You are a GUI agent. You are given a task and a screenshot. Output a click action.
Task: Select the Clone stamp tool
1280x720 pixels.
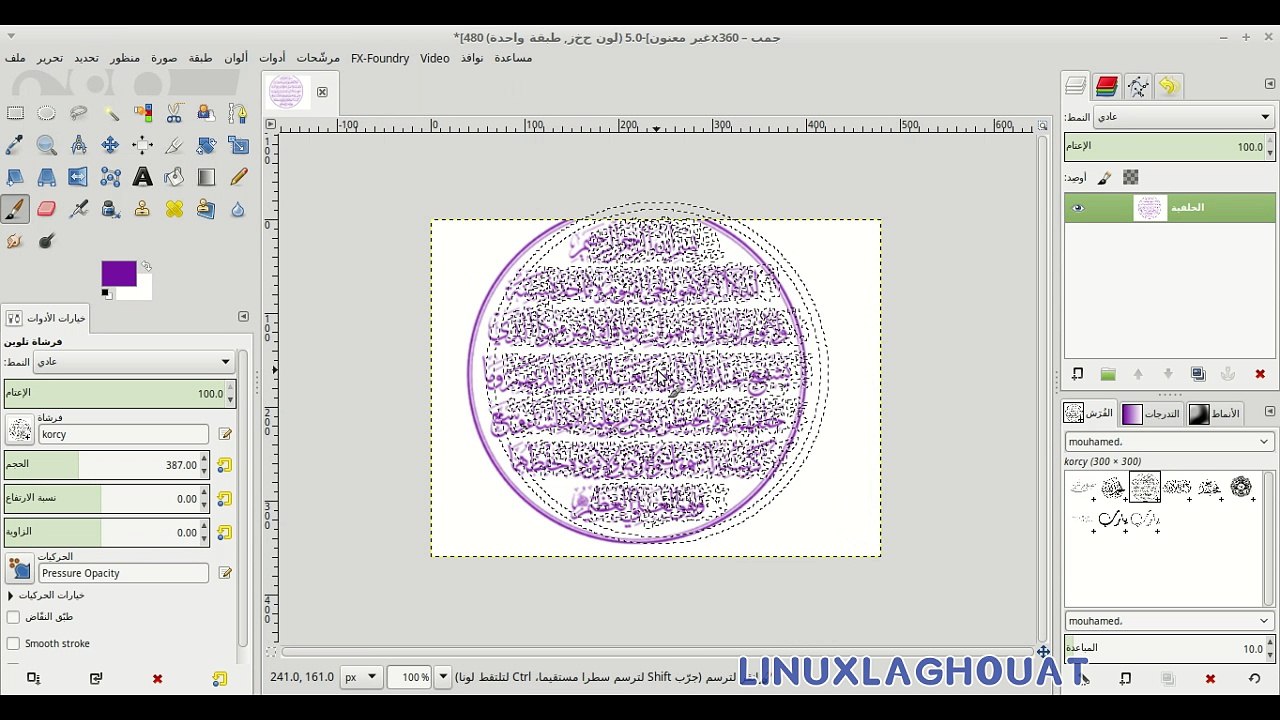coord(143,209)
